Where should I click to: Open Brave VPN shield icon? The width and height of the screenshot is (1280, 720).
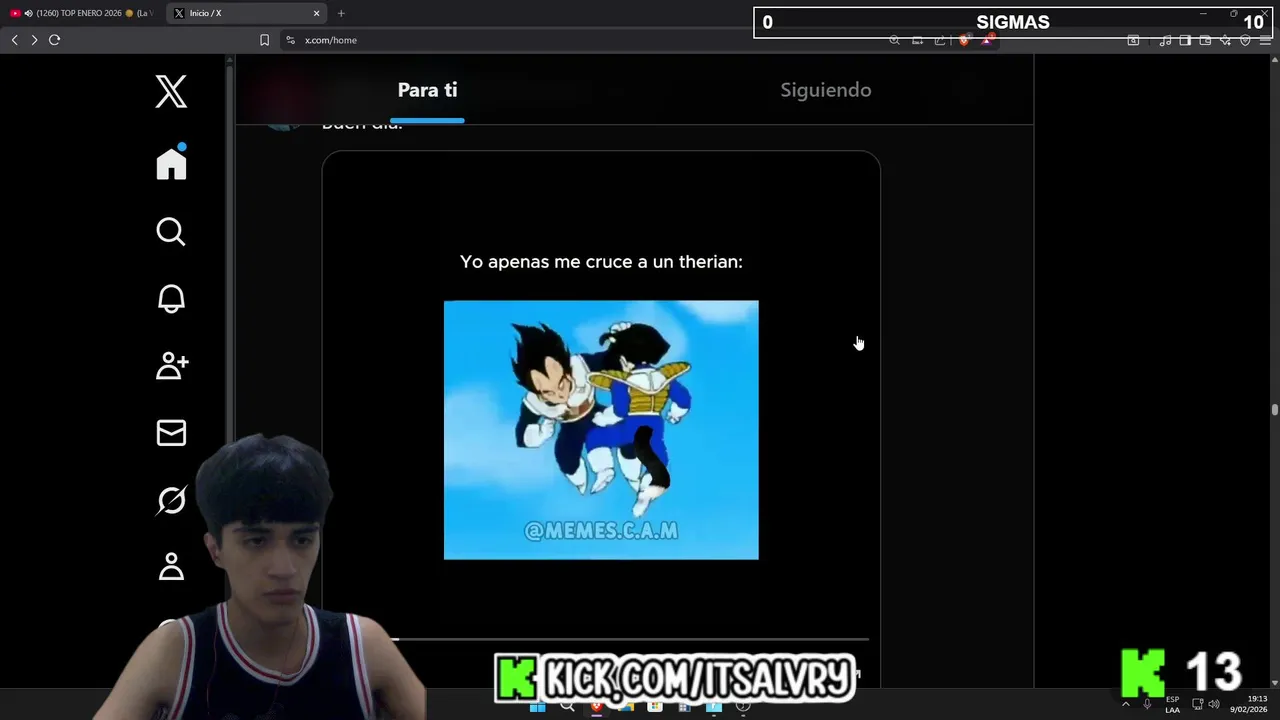coord(1245,40)
